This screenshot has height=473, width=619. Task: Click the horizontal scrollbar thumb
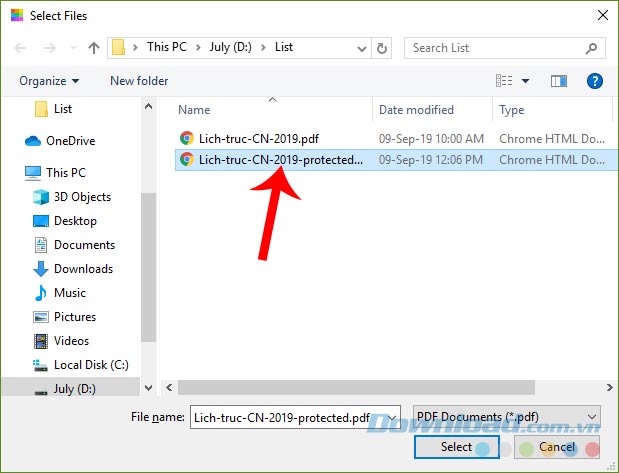(x=356, y=388)
